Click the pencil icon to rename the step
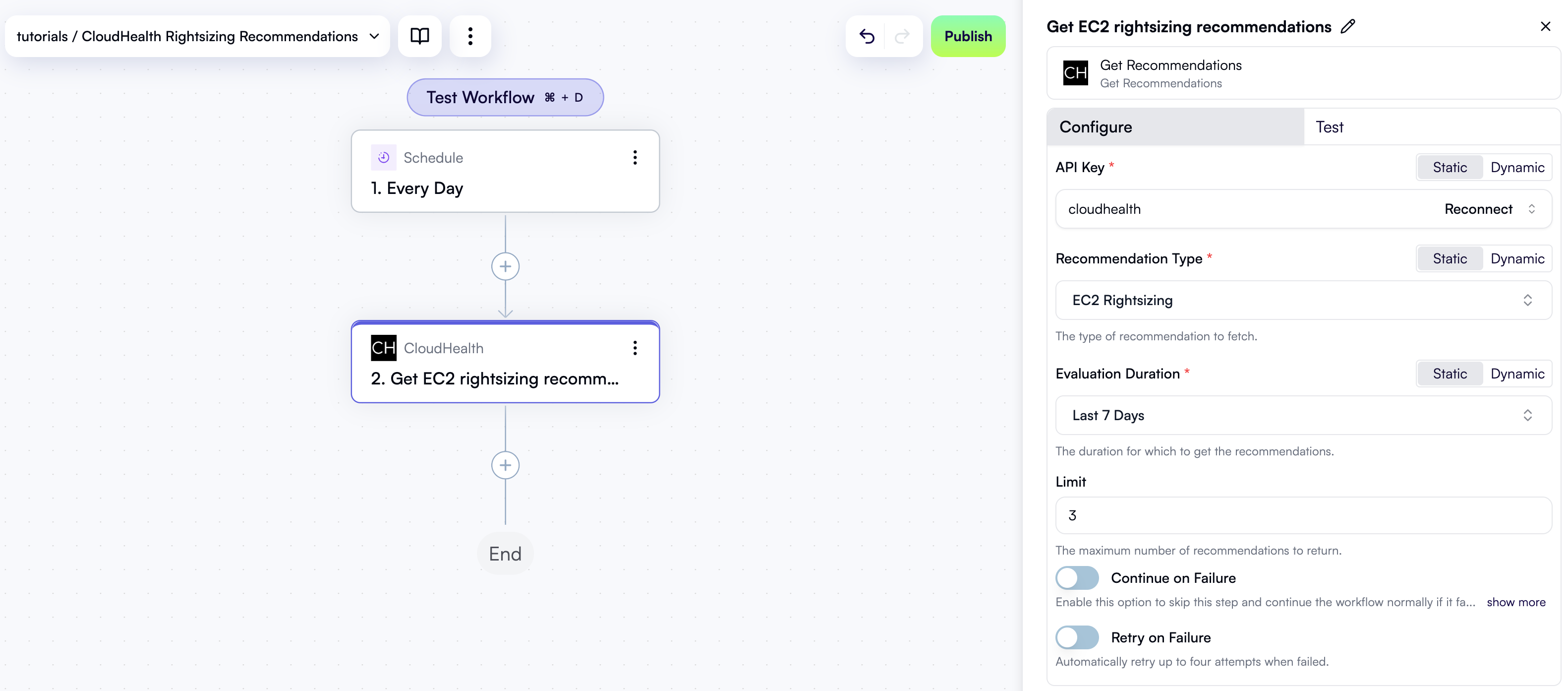1568x691 pixels. tap(1348, 26)
